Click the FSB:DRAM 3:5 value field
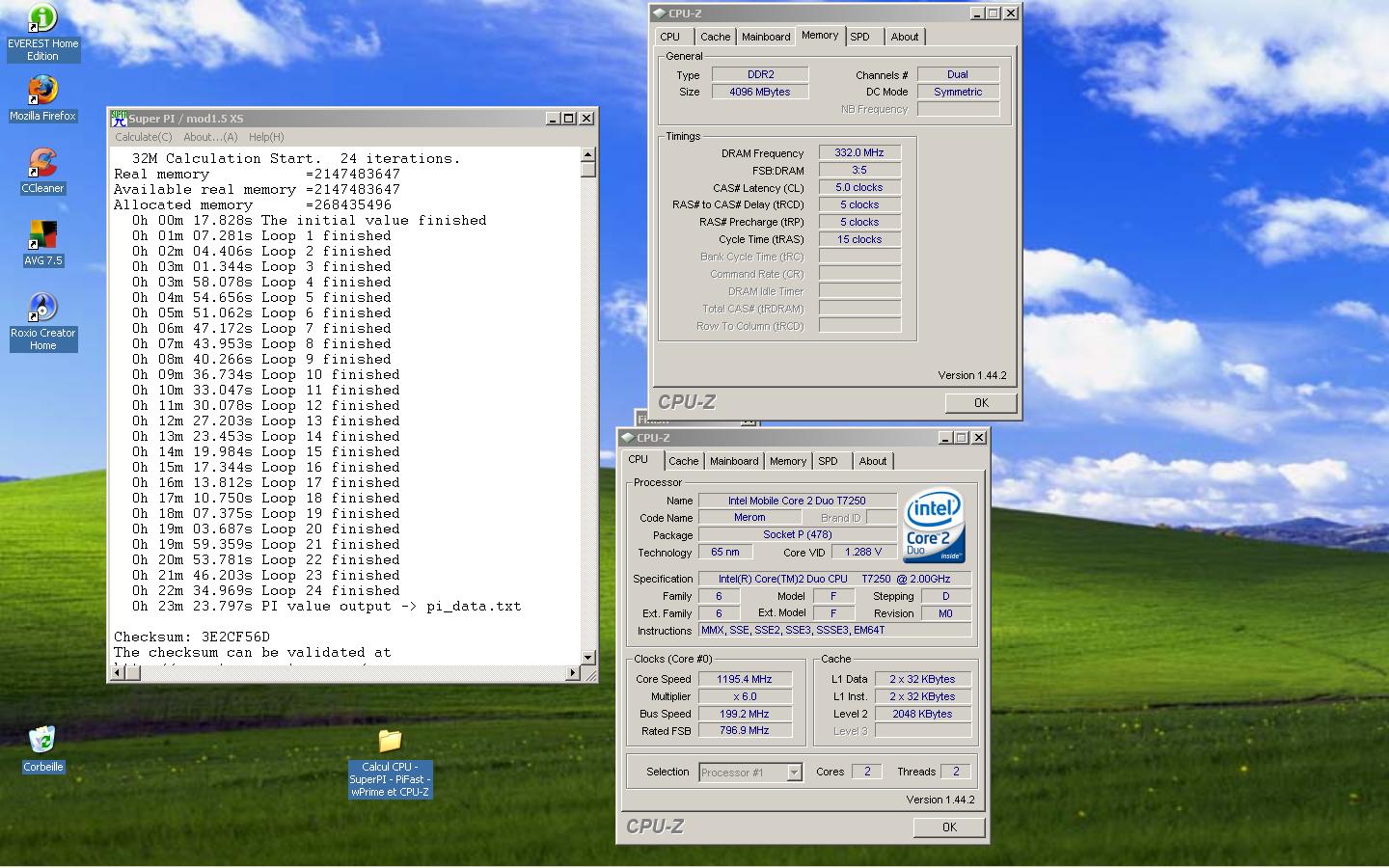Screen dimensions: 1389x868 pyautogui.click(x=859, y=170)
